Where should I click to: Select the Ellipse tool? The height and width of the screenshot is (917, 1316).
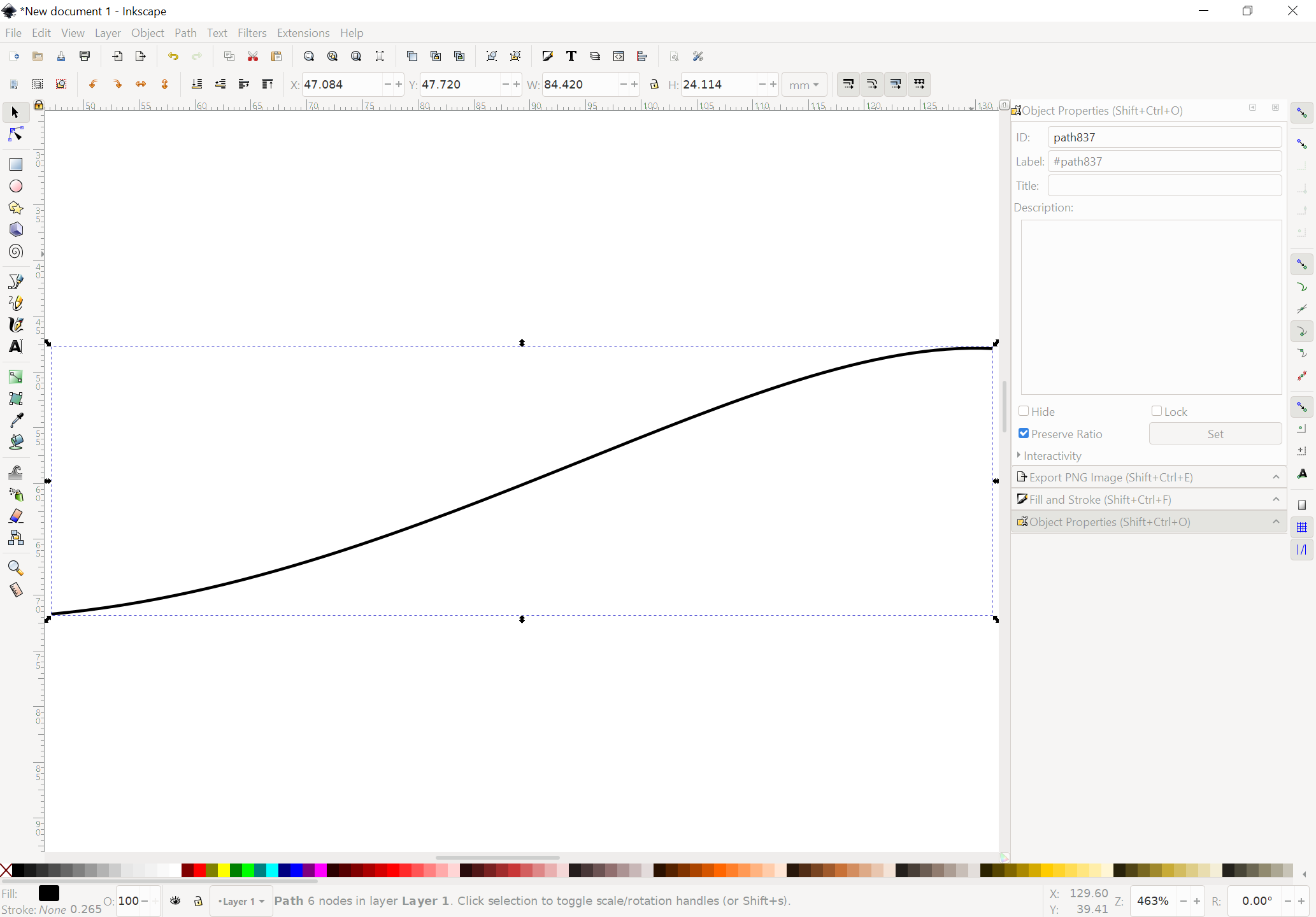[16, 186]
